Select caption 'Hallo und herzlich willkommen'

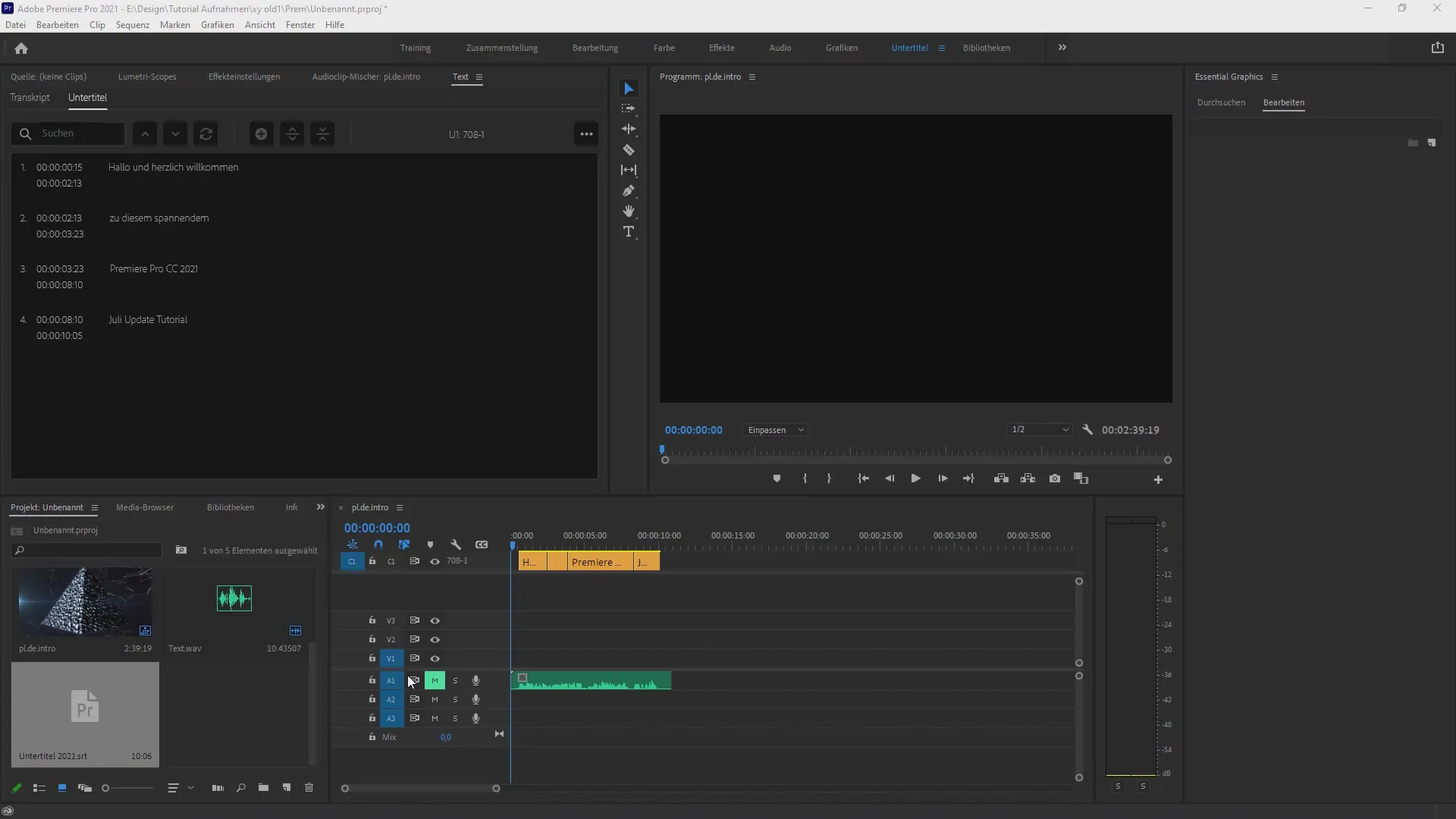pos(173,167)
